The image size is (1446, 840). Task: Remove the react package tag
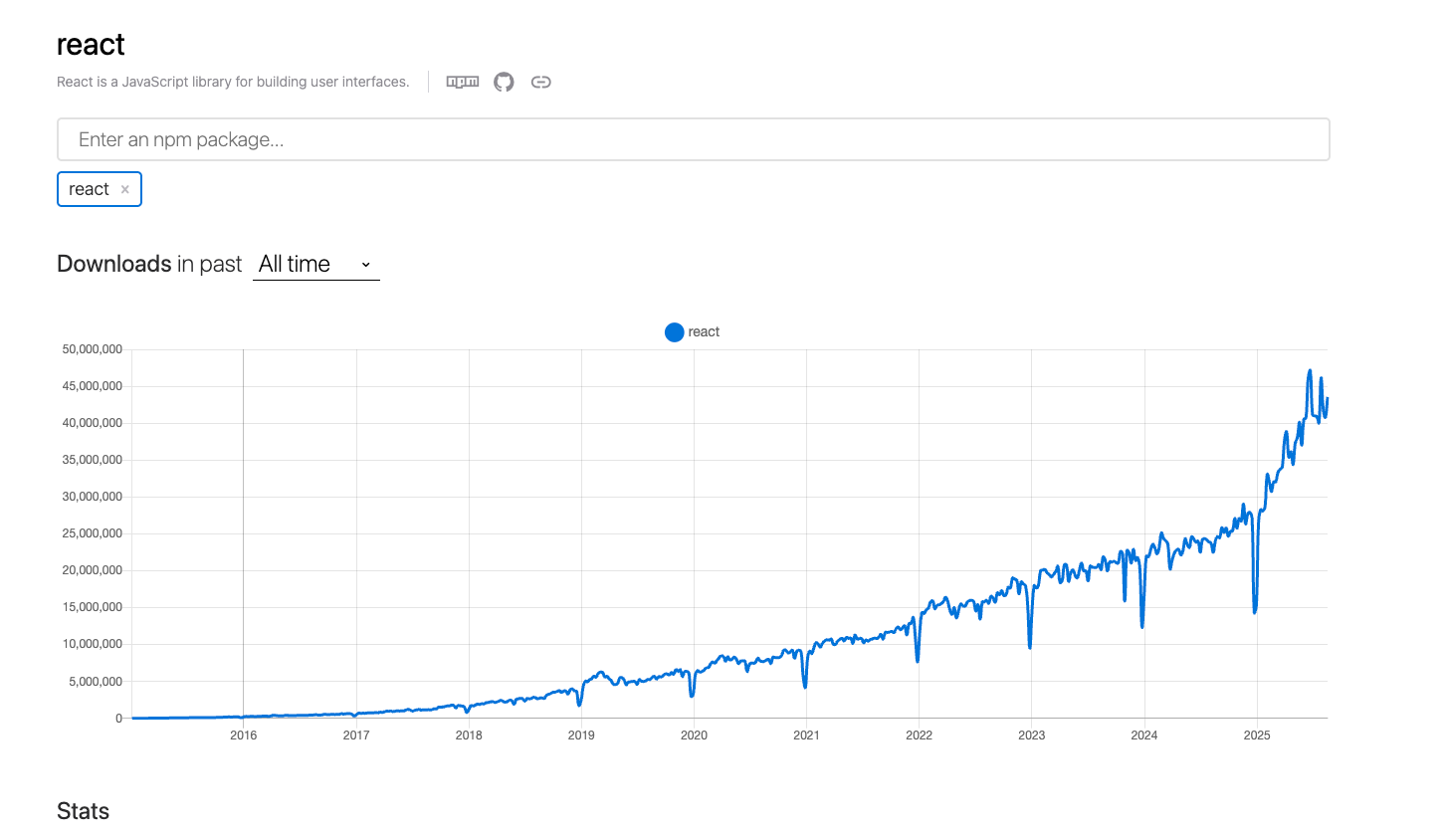(124, 189)
